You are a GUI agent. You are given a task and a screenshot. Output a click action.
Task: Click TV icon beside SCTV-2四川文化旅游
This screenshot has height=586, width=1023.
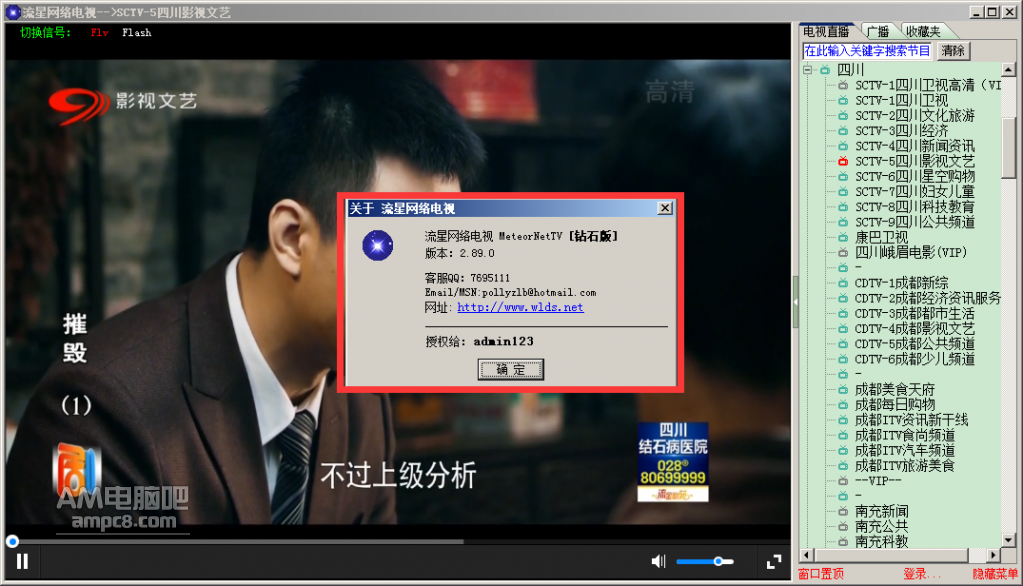tap(843, 116)
